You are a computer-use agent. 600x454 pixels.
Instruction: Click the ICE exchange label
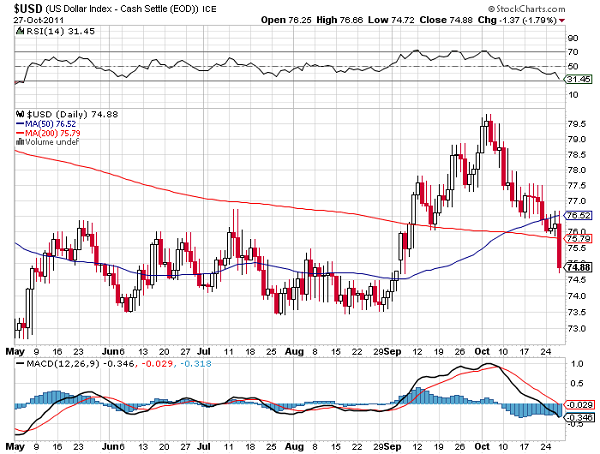tap(209, 9)
